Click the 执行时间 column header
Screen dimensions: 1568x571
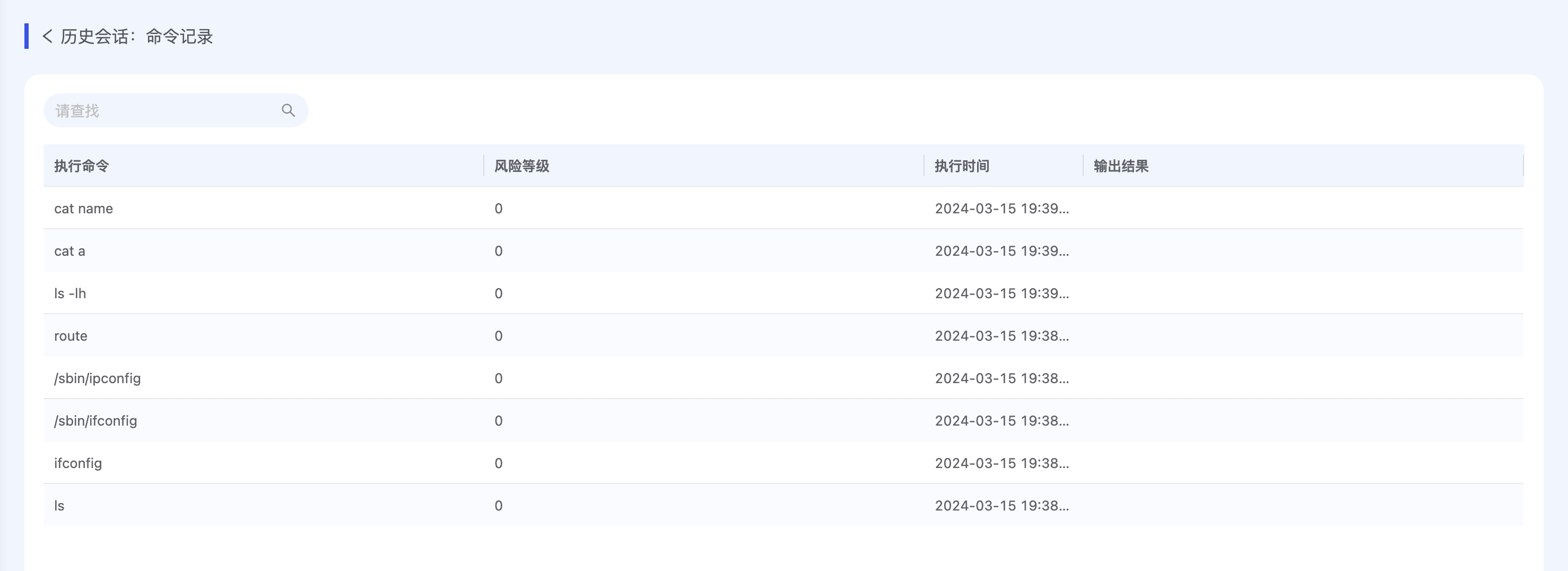[x=962, y=166]
